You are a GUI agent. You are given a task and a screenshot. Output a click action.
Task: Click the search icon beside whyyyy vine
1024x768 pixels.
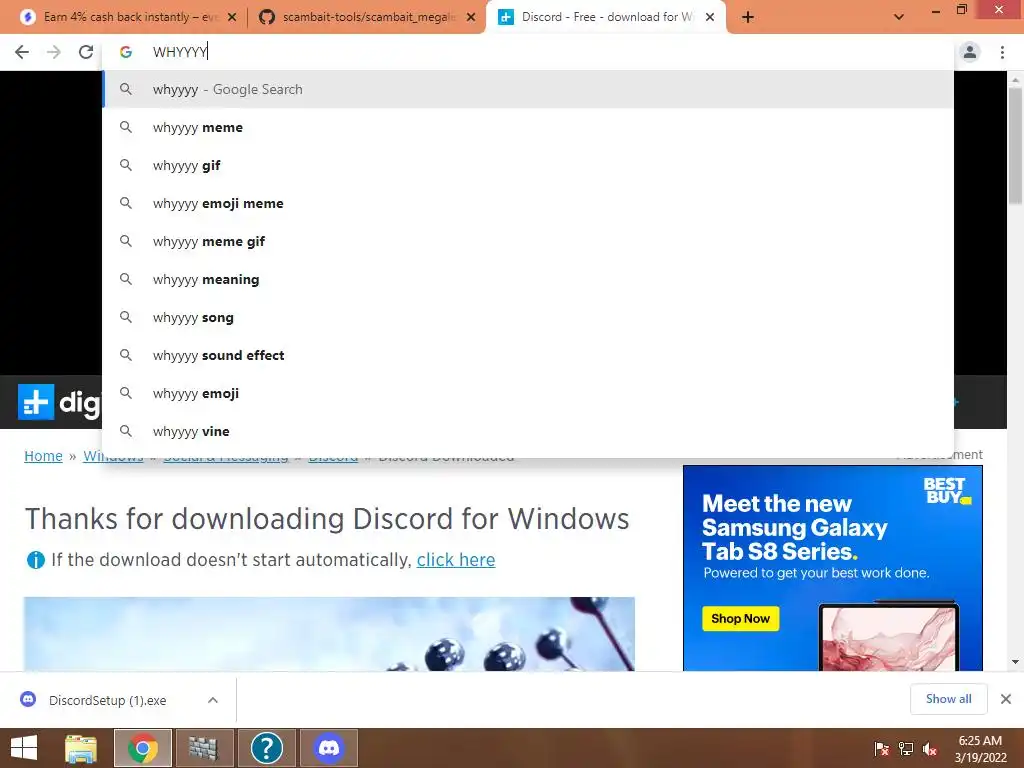pos(125,431)
